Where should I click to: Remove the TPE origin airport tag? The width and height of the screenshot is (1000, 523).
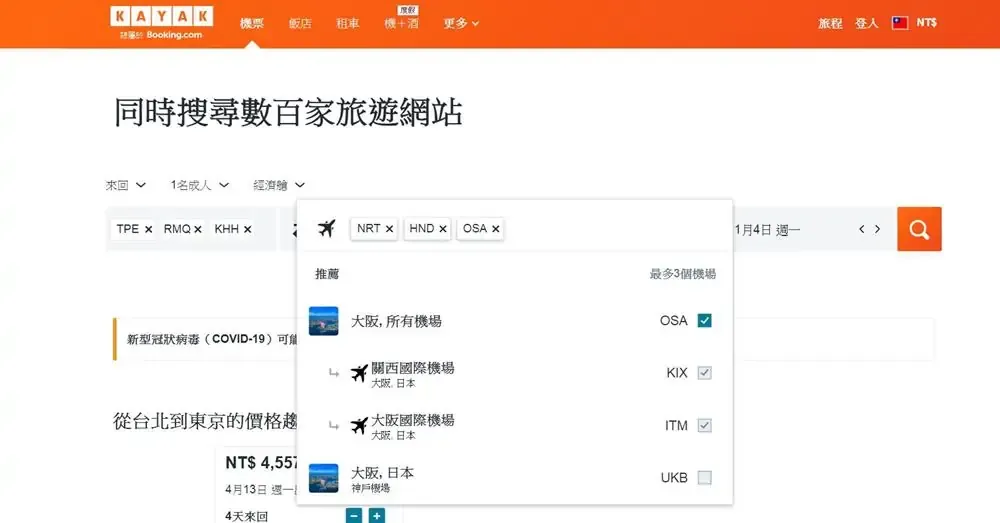pos(148,230)
